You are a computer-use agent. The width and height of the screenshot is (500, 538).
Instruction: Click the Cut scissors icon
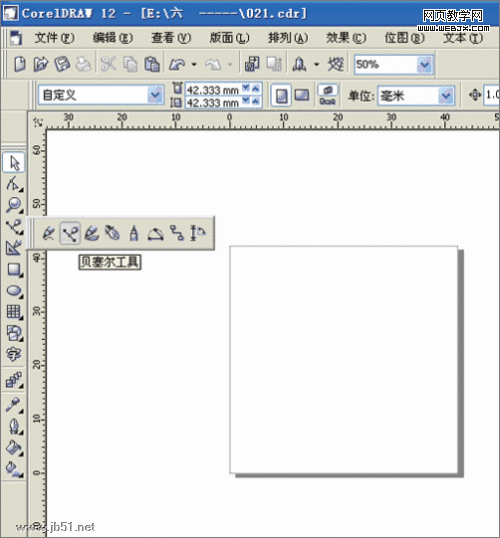click(108, 64)
